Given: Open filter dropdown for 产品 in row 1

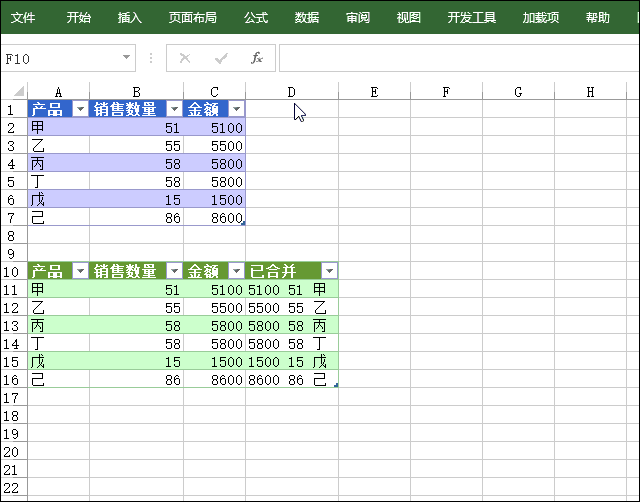Looking at the screenshot, I should 80,109.
